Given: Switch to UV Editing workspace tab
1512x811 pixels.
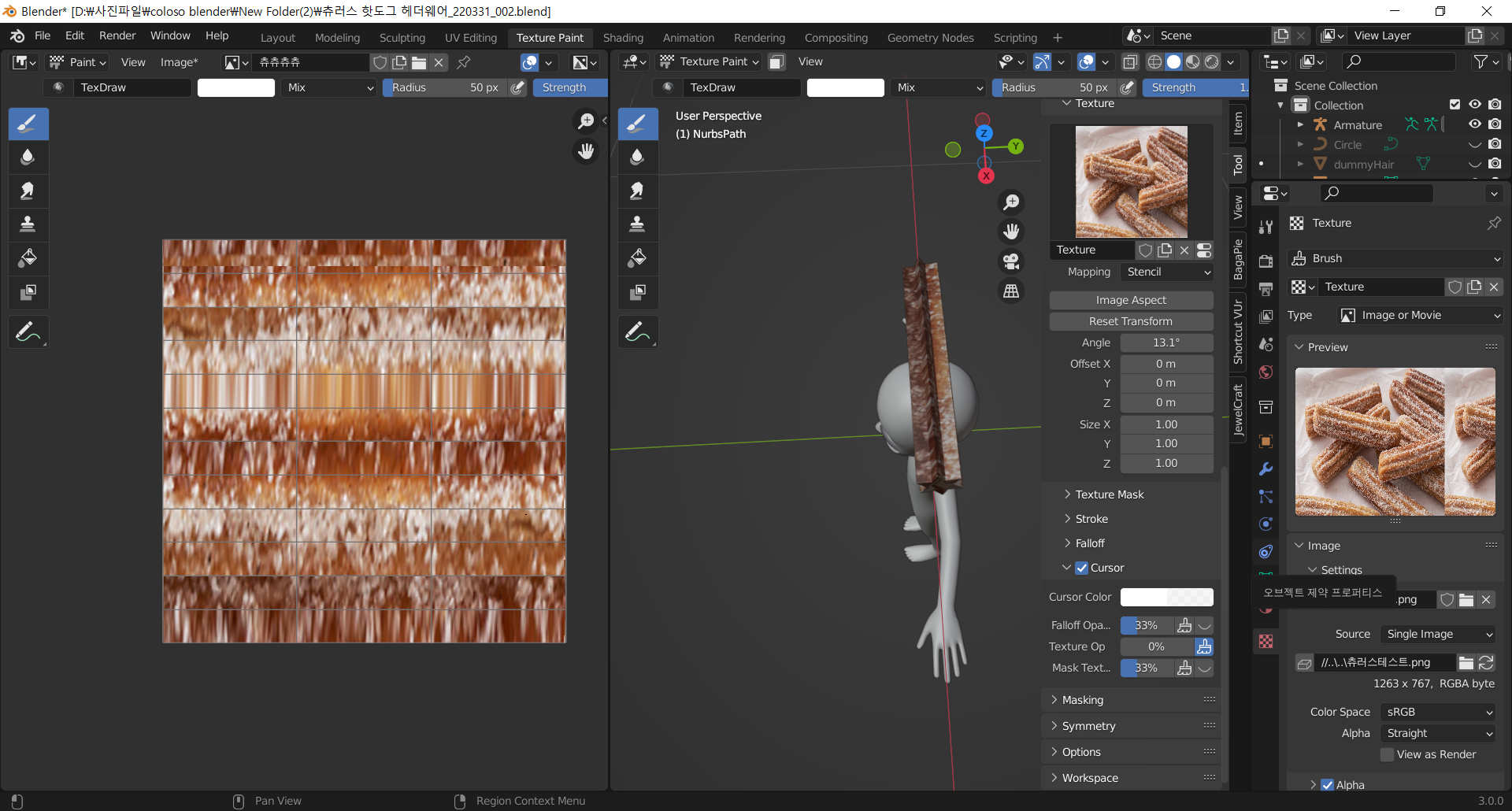Looking at the screenshot, I should pyautogui.click(x=471, y=37).
